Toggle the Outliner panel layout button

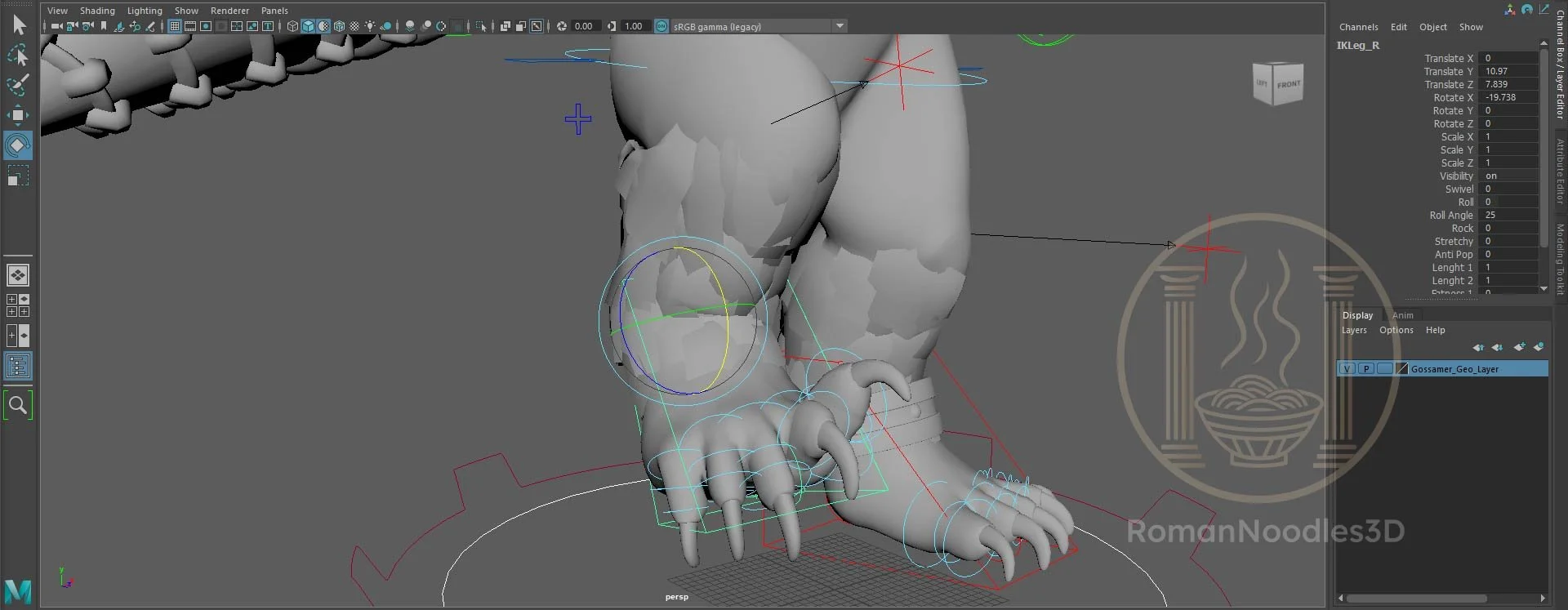(18, 366)
